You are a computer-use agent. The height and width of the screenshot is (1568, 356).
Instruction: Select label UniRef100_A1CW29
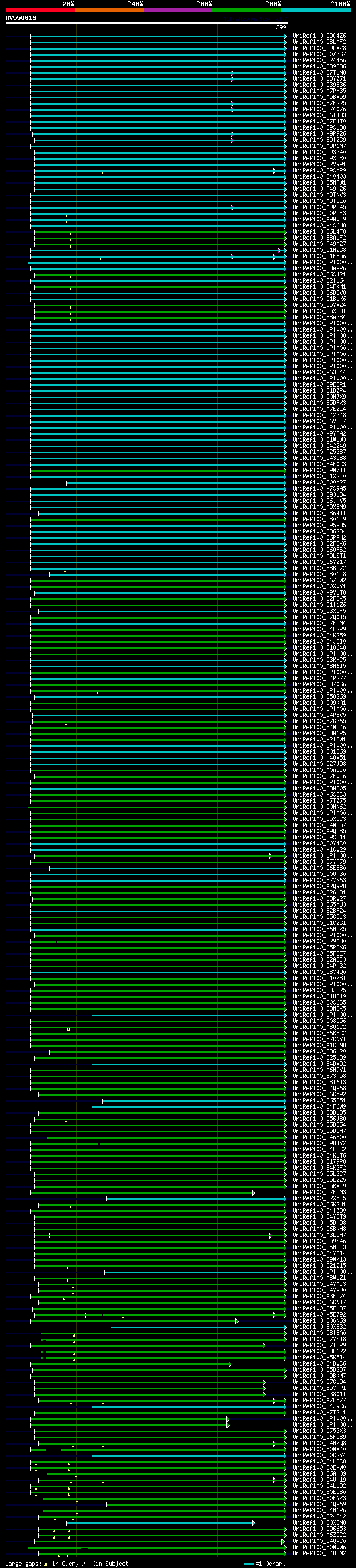pos(319,849)
